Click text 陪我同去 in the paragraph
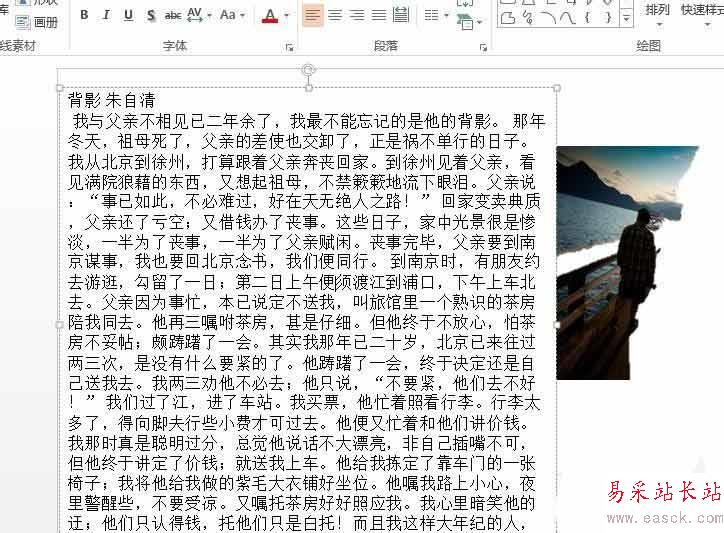 coord(101,322)
